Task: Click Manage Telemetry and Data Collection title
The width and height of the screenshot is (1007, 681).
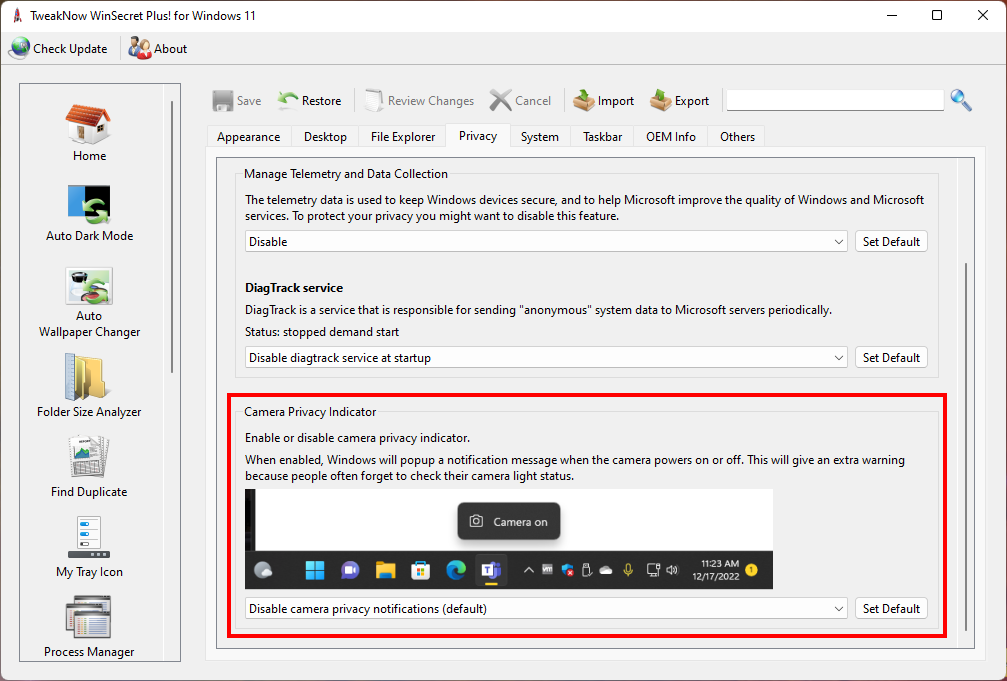Action: click(x=346, y=174)
